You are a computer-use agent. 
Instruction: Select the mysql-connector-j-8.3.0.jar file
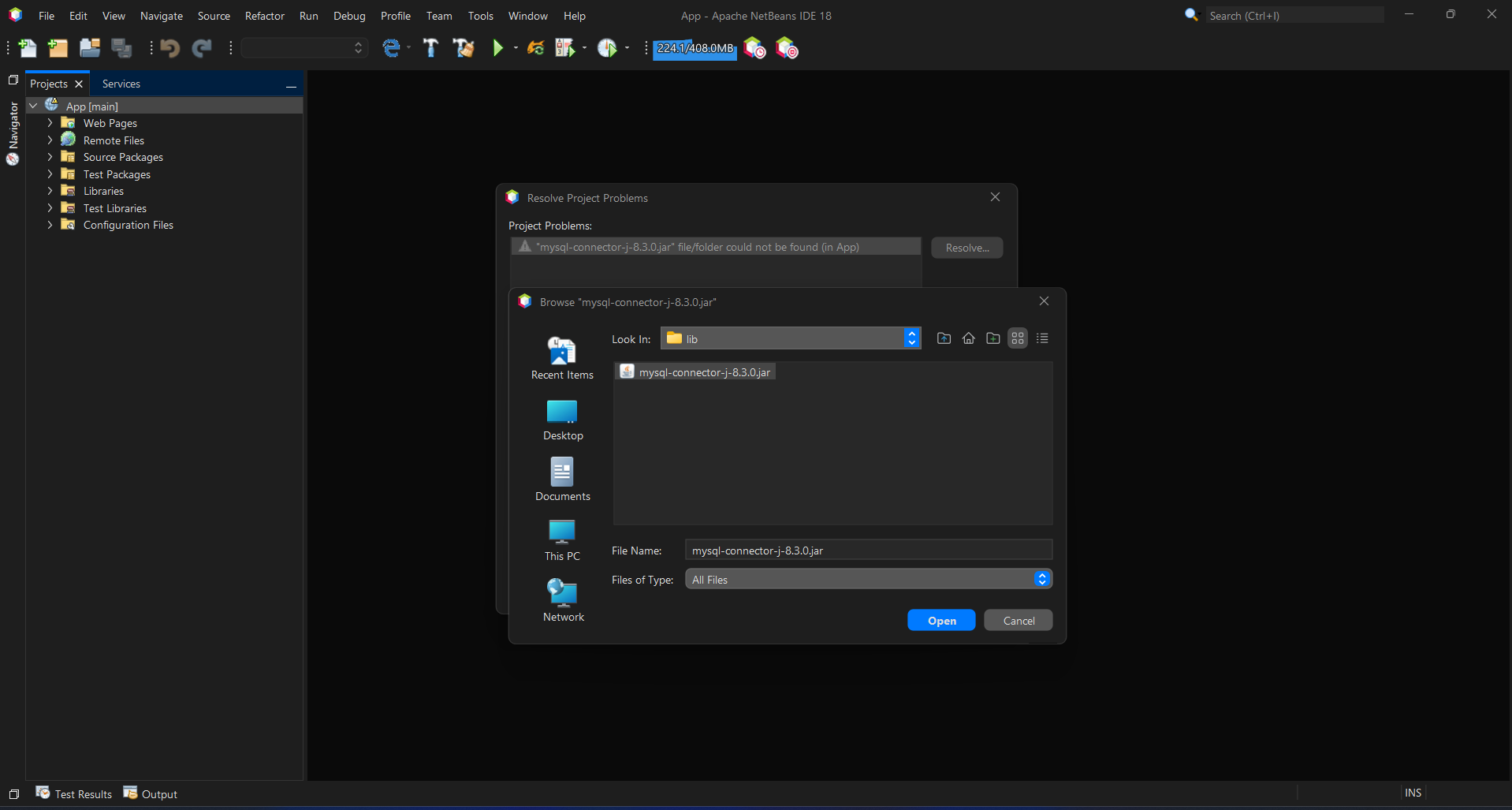coord(695,371)
